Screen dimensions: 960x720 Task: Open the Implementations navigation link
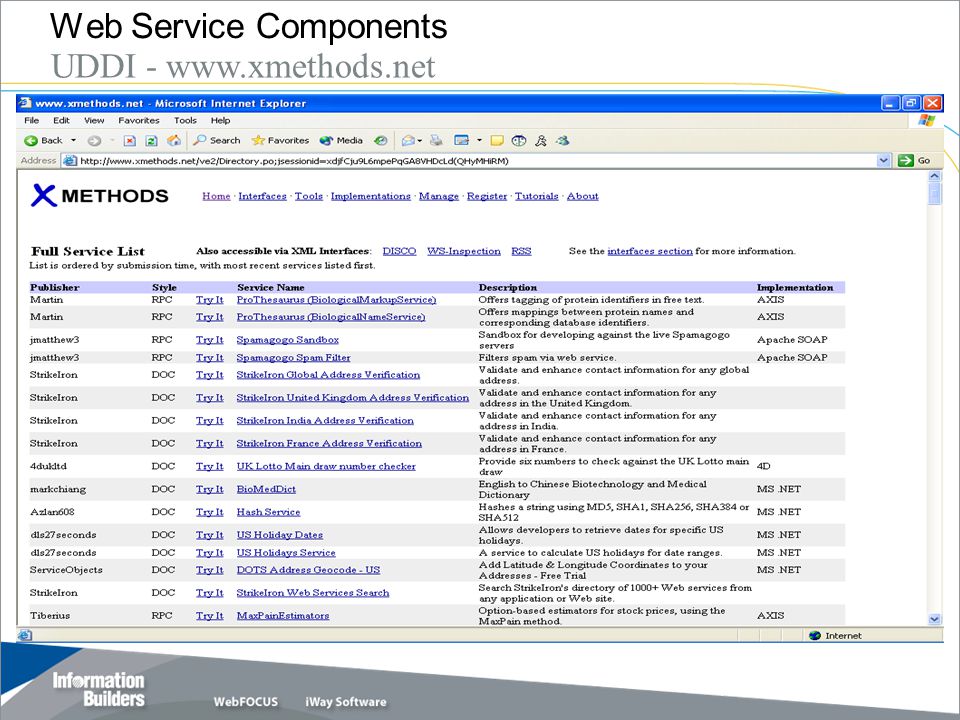pos(370,196)
